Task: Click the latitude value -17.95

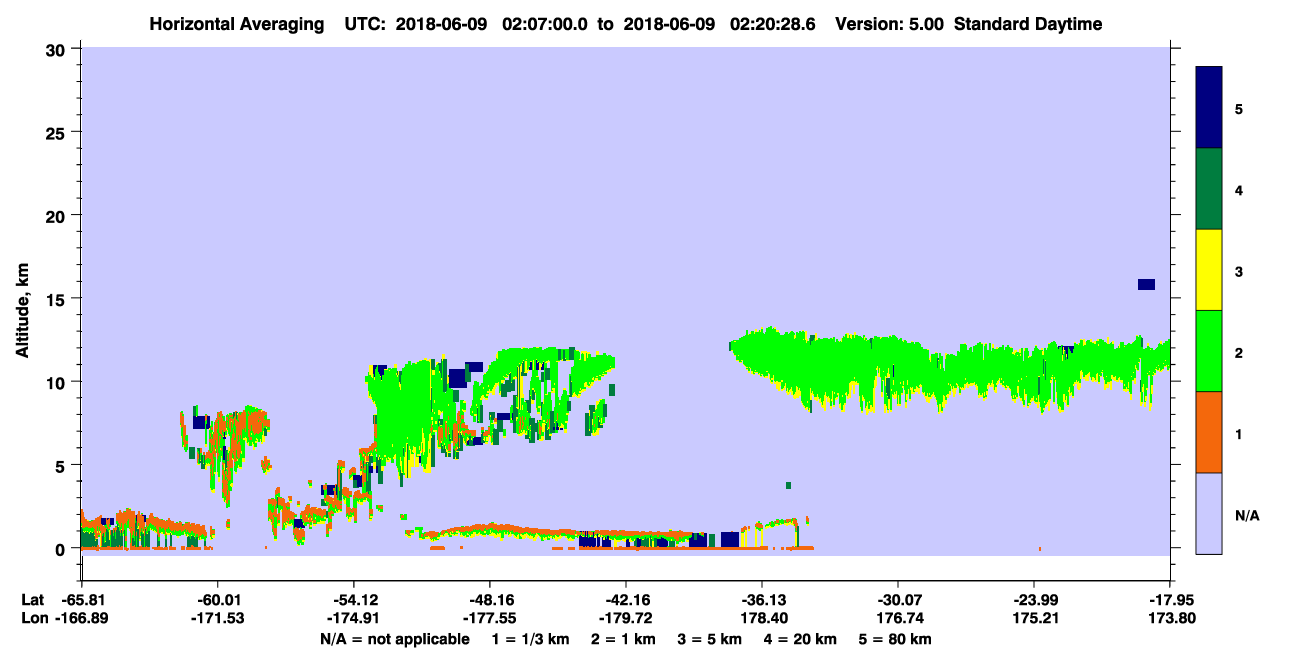Action: click(x=1170, y=599)
